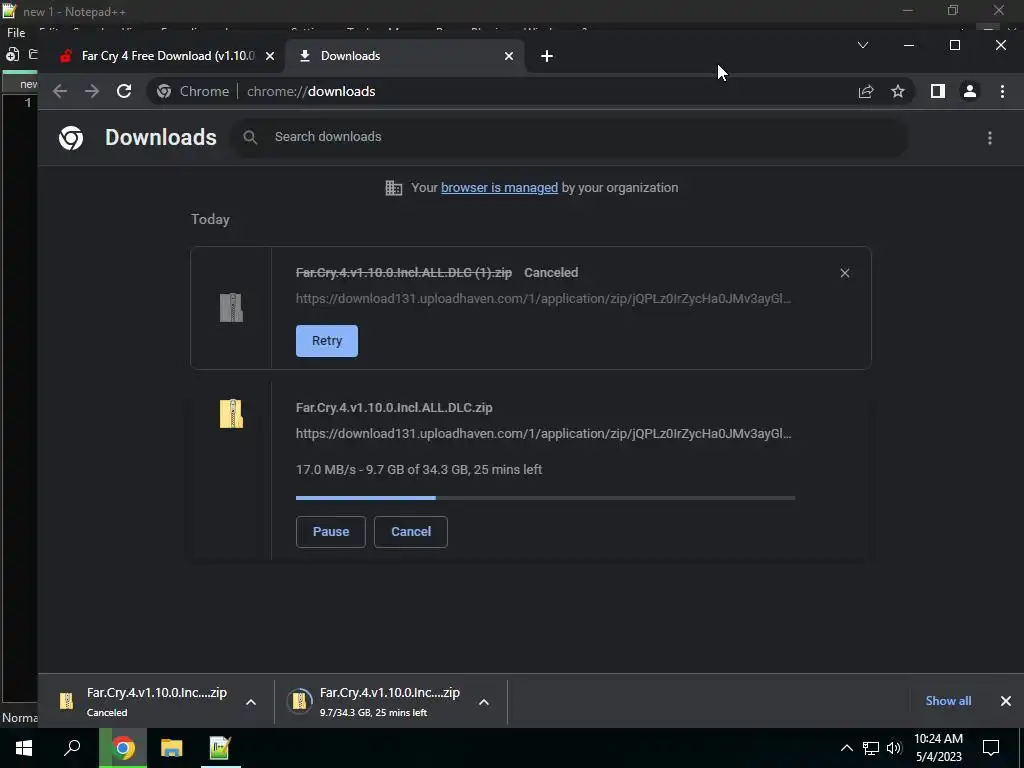Image resolution: width=1024 pixels, height=768 pixels.
Task: Click the search magnifier in Search downloads
Action: click(250, 137)
